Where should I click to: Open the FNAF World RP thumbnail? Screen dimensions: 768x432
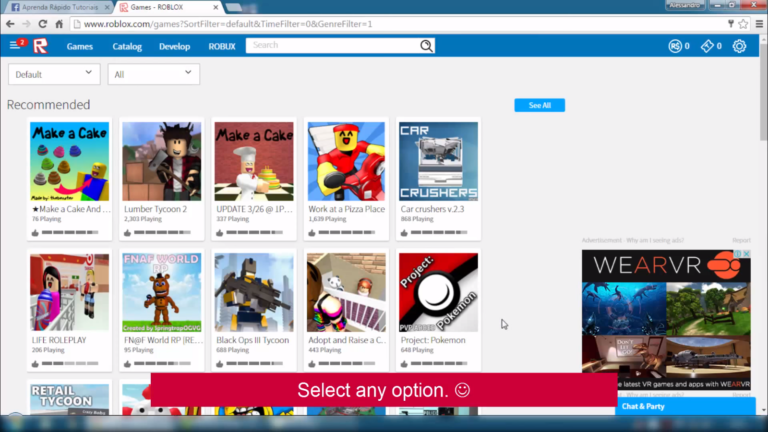[162, 292]
